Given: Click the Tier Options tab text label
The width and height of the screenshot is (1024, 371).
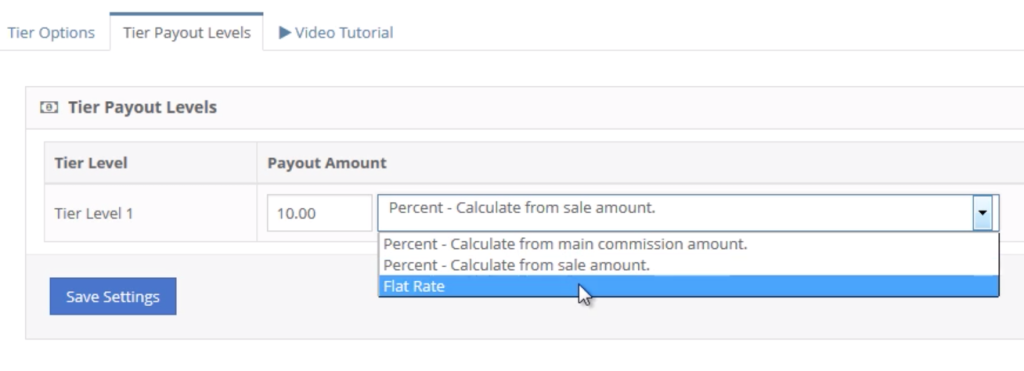Looking at the screenshot, I should click(x=52, y=32).
